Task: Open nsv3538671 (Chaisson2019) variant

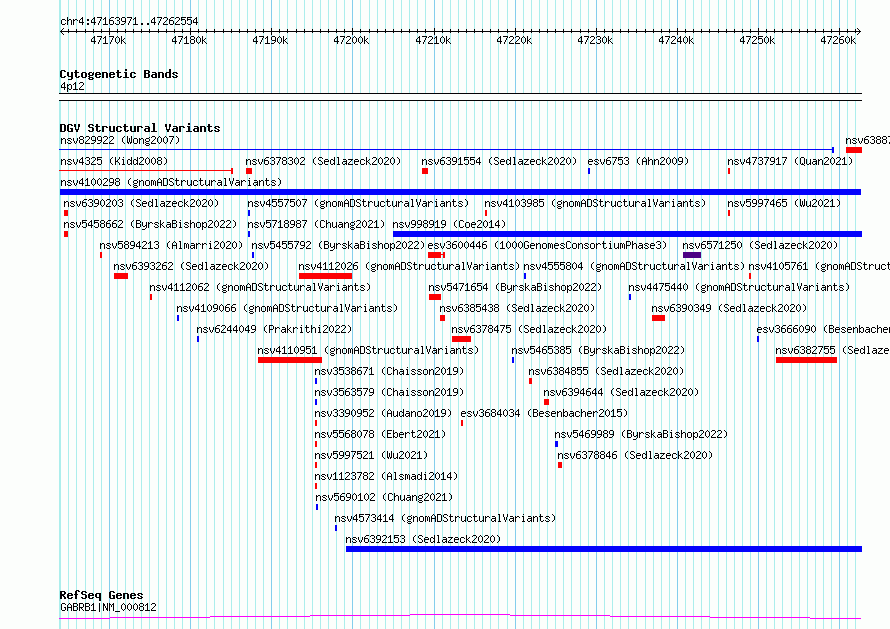Action: click(x=389, y=371)
